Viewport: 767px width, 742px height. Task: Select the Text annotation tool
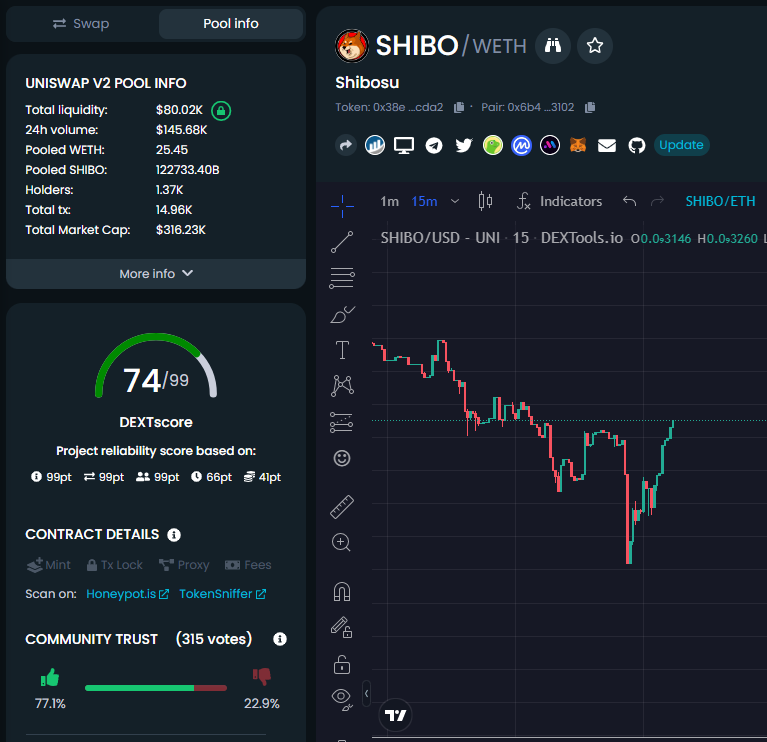point(342,350)
